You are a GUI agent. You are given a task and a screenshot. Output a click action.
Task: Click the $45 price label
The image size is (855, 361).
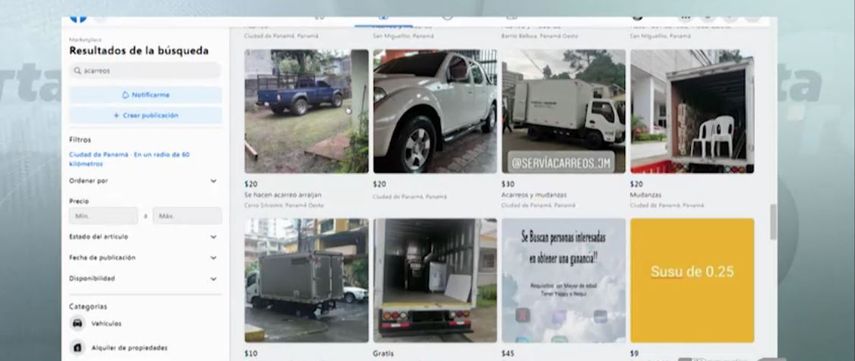pos(508,354)
